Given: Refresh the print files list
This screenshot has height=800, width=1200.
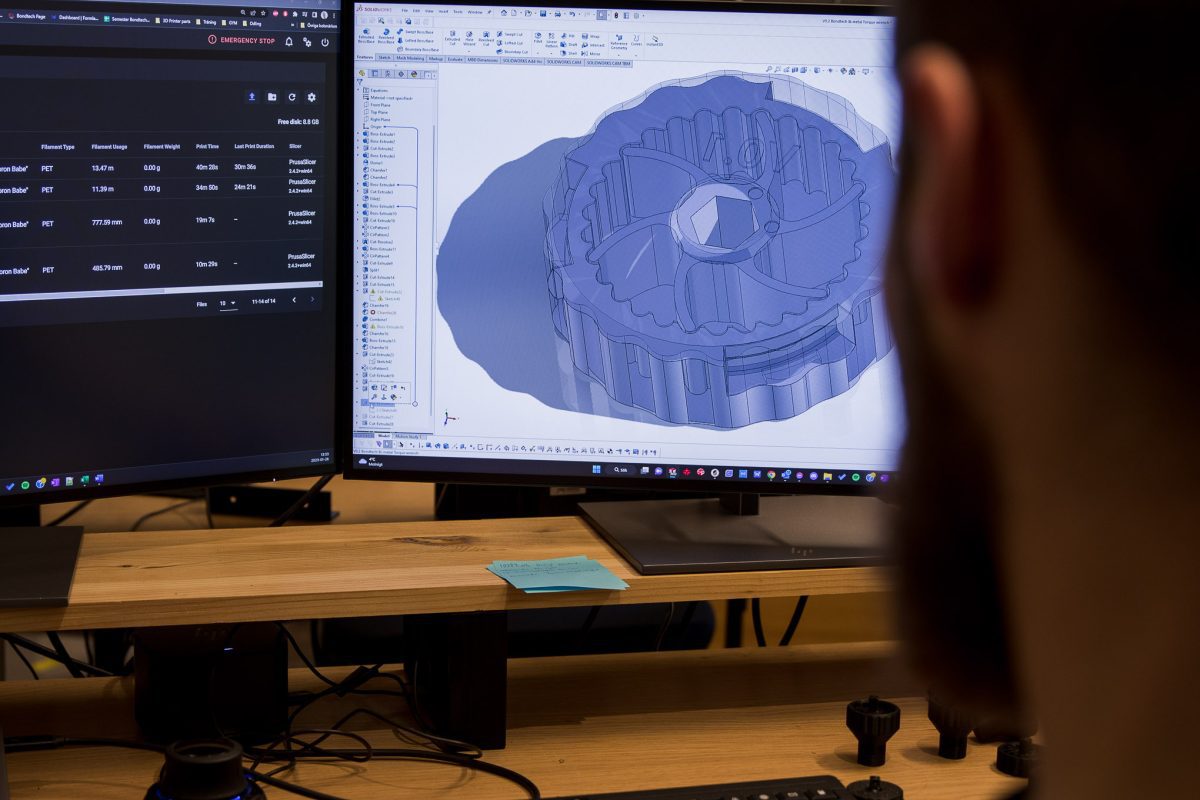Looking at the screenshot, I should coord(292,97).
